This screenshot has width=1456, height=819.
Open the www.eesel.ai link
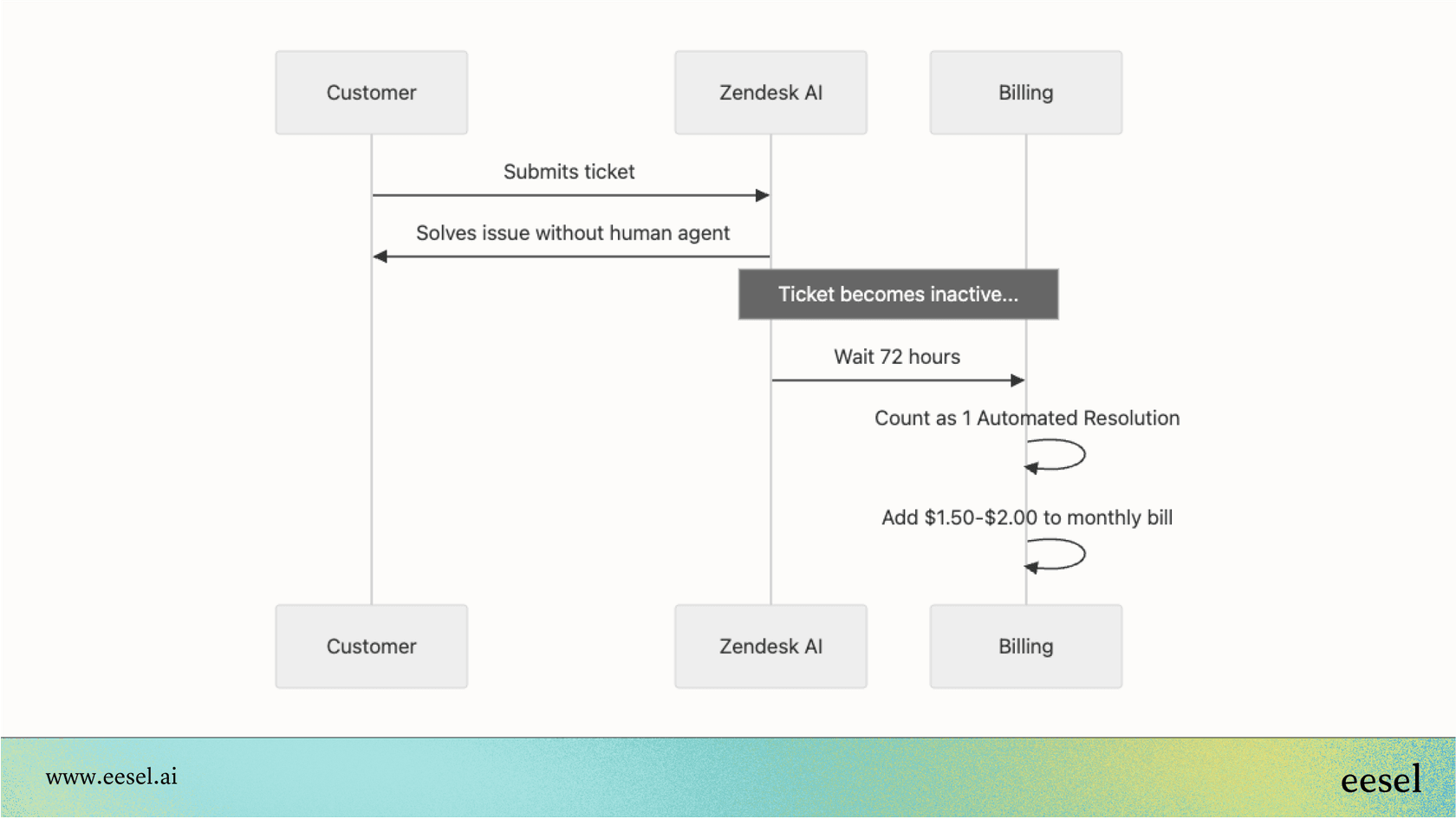[111, 777]
